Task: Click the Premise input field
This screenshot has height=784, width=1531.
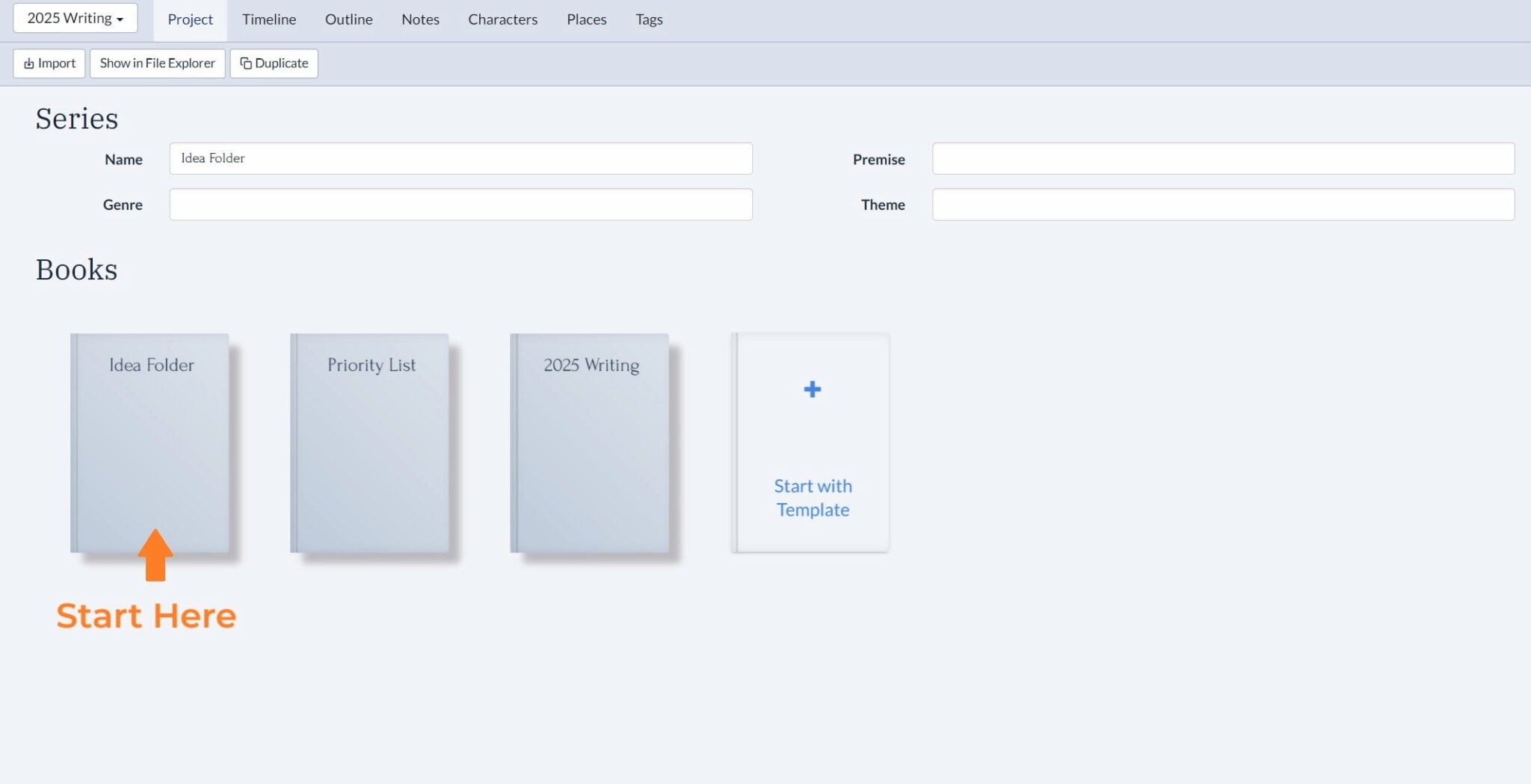Action: 1222,158
